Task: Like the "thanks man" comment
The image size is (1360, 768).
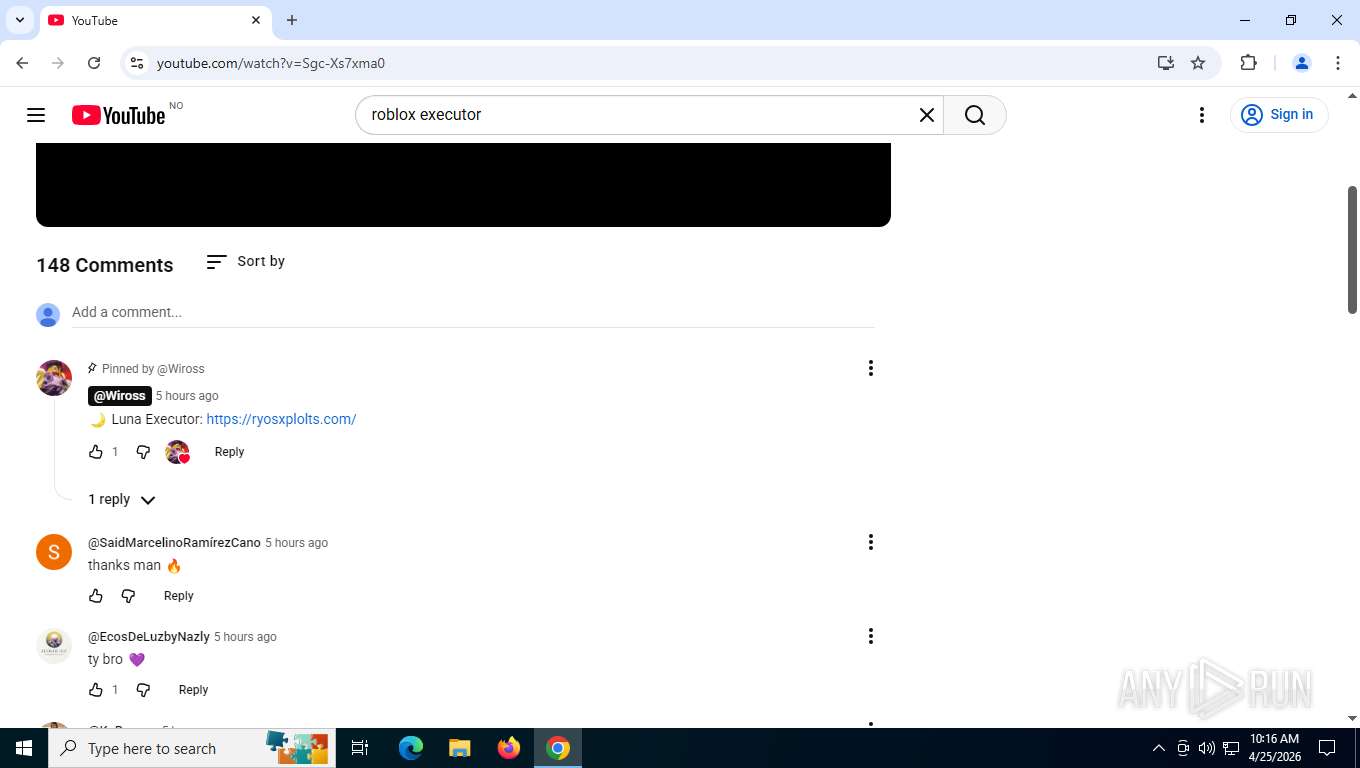Action: 96,596
